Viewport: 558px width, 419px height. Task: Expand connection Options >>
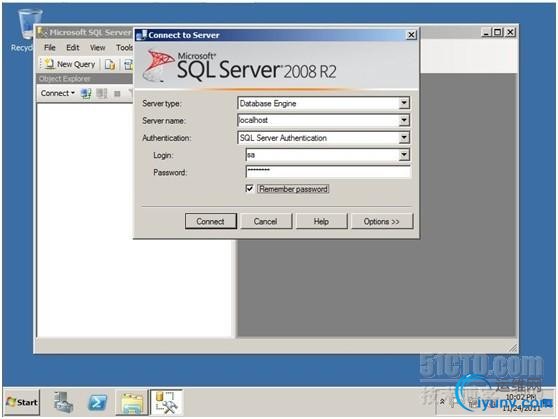(x=382, y=221)
